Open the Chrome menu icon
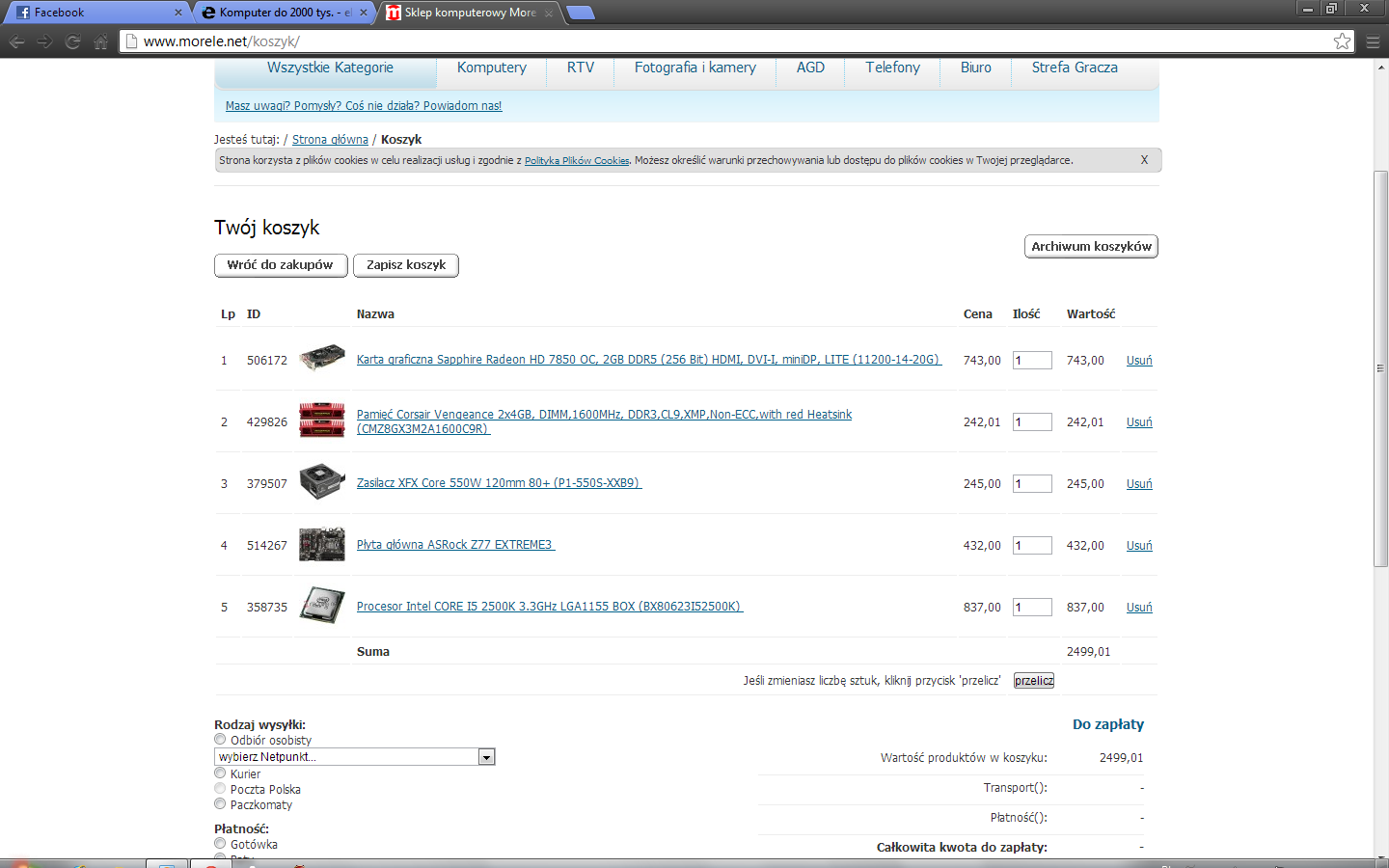Viewport: 1389px width, 868px height. pyautogui.click(x=1373, y=41)
